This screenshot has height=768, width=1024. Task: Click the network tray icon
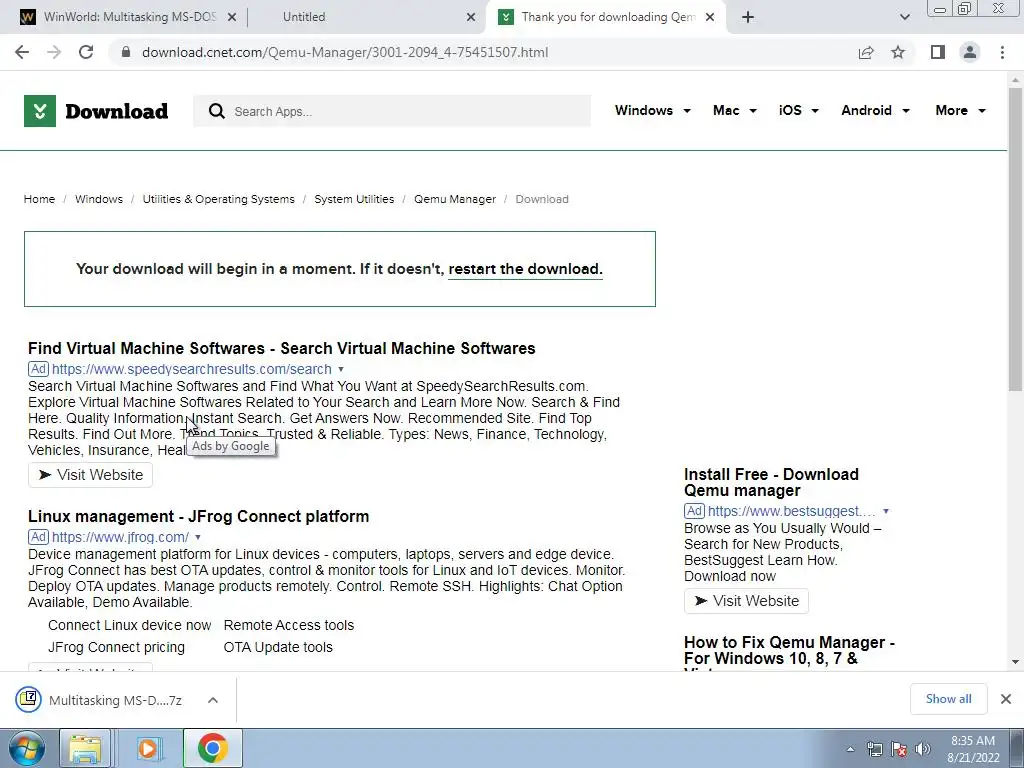coord(874,749)
